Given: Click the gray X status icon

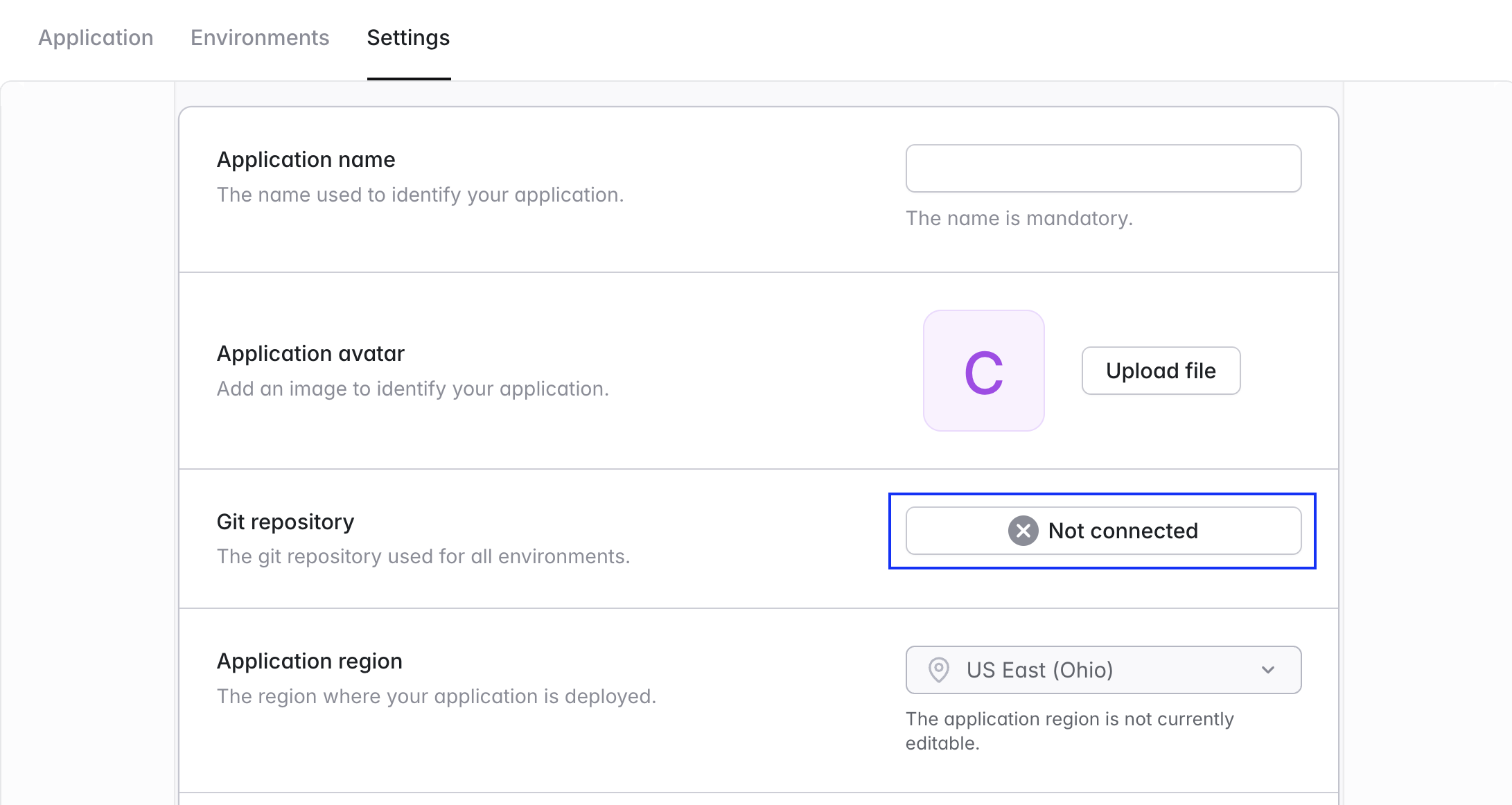Looking at the screenshot, I should [x=1023, y=531].
